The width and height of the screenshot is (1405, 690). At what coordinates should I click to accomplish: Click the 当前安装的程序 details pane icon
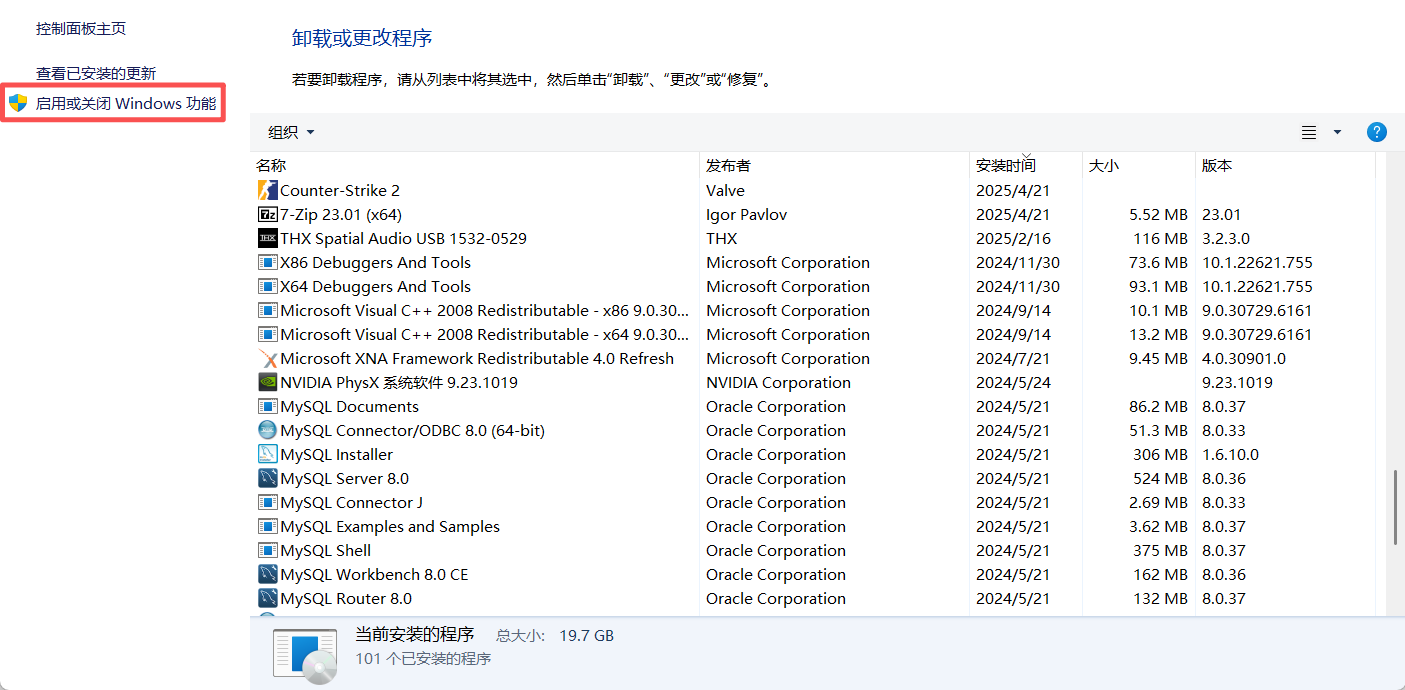306,656
